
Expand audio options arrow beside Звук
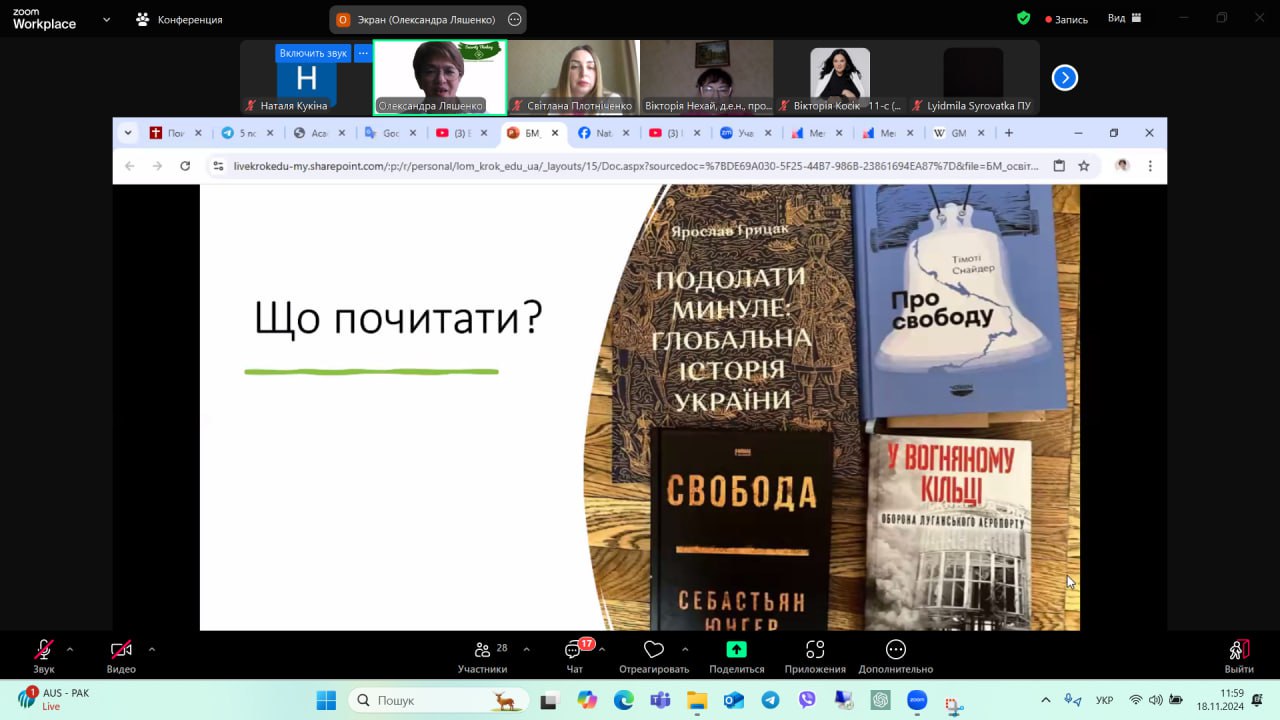click(70, 649)
